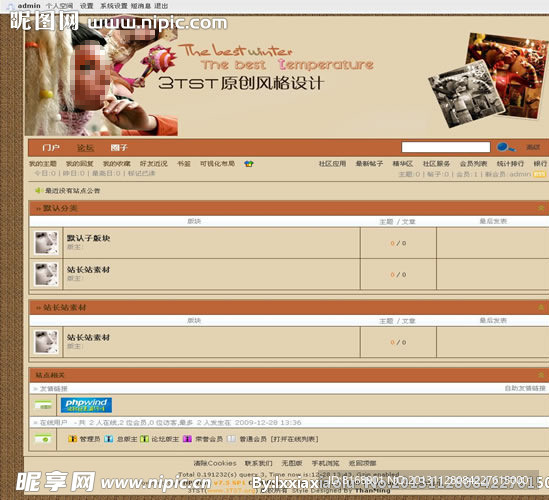Switch to the 圈子 tab

coord(119,148)
